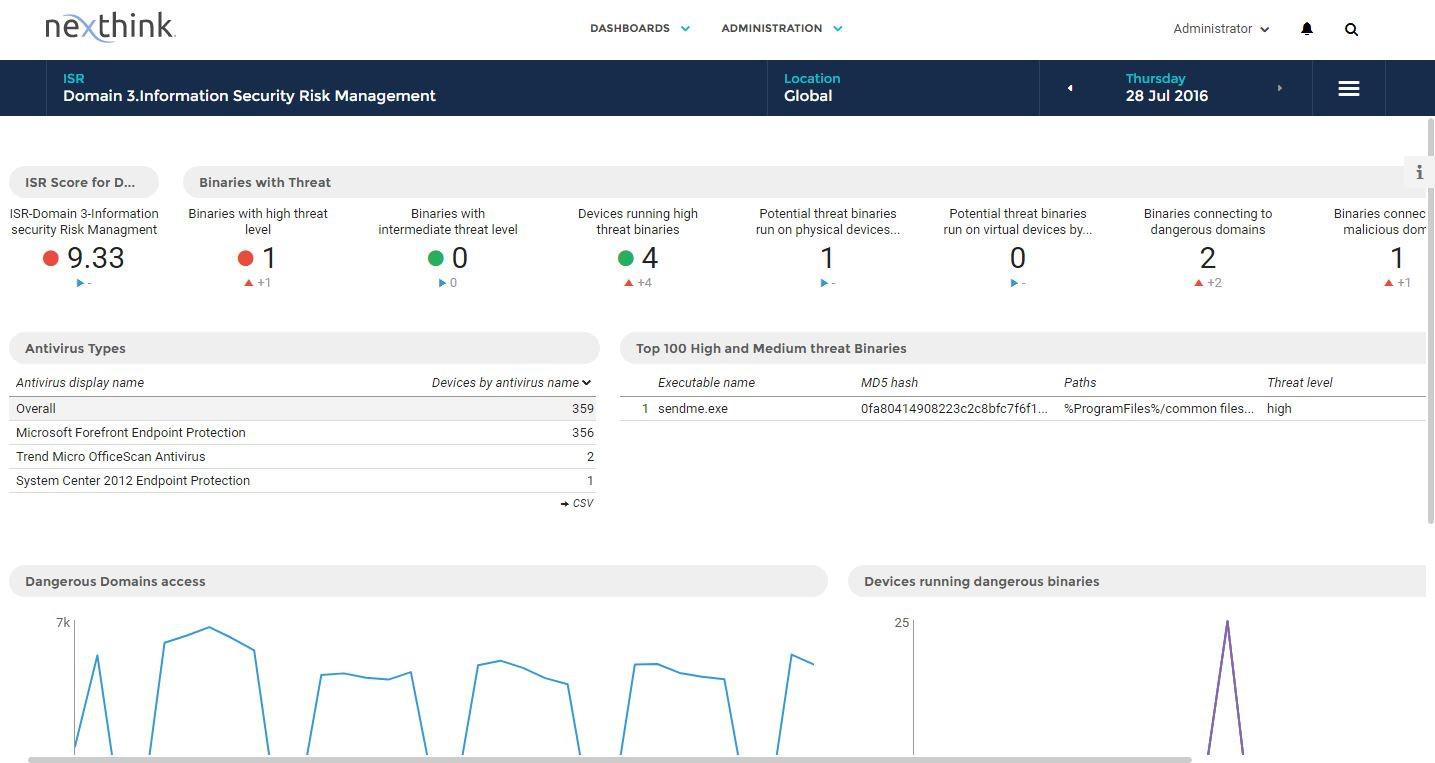Navigate to the next day with the right arrow
This screenshot has height=763, width=1435.
1280,88
